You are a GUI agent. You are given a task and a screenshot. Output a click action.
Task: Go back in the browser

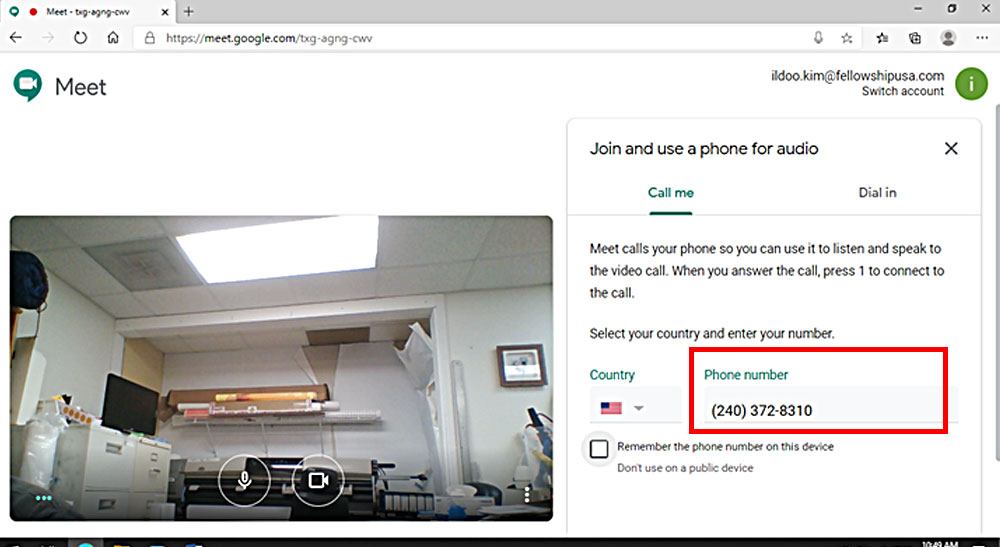pyautogui.click(x=16, y=38)
